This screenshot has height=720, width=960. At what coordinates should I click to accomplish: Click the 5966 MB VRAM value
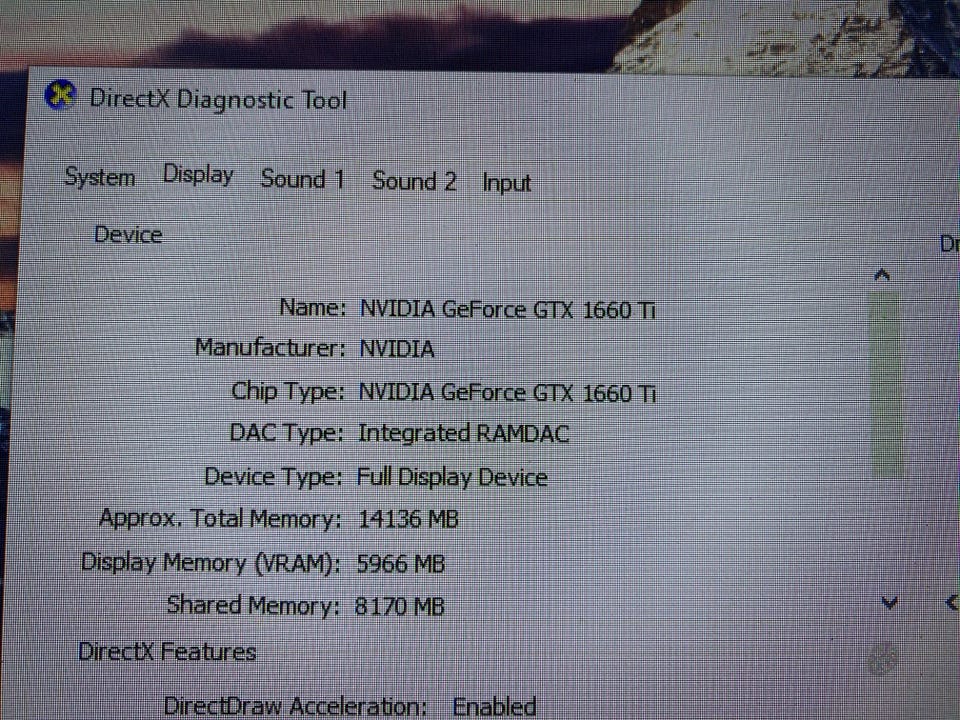tap(400, 563)
